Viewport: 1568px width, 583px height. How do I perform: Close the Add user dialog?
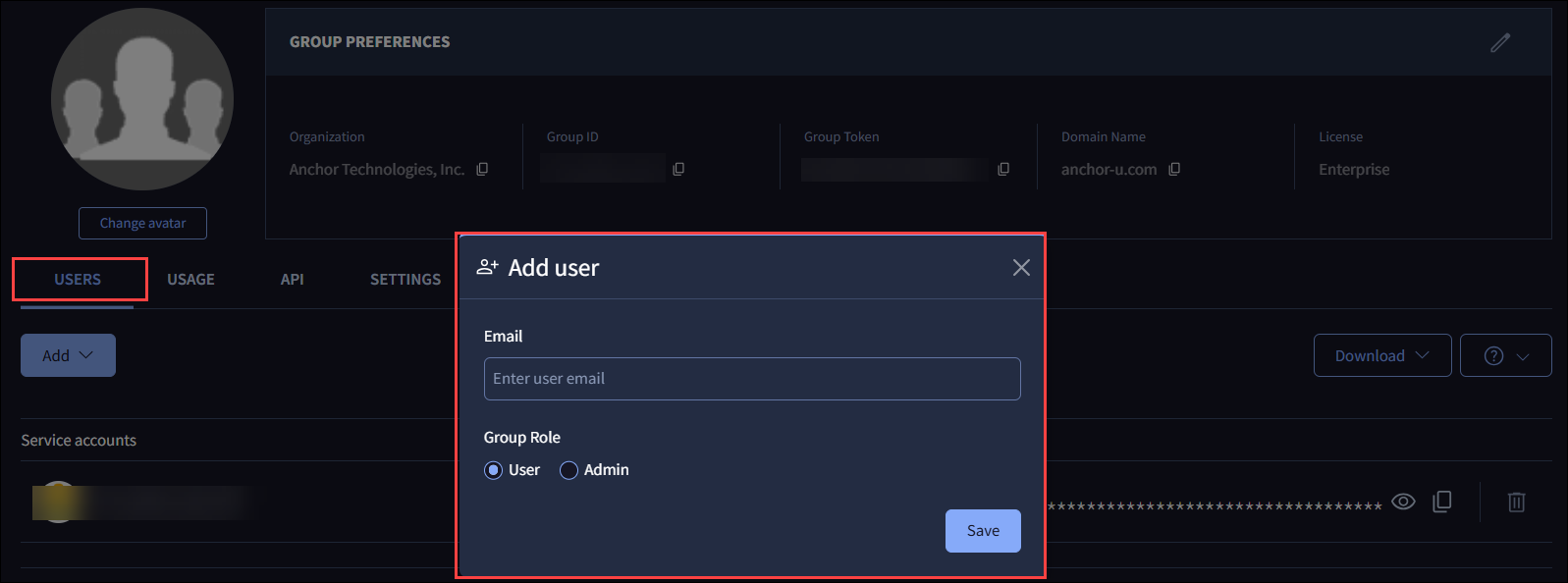pos(1021,268)
